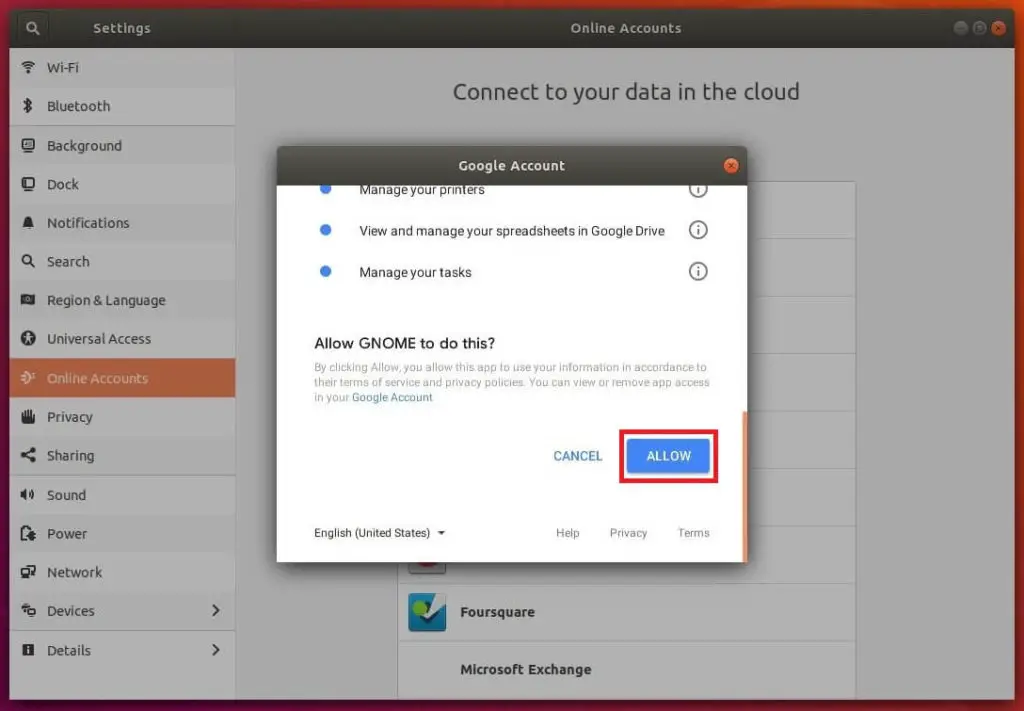
Task: Open Region & Language settings
Action: tap(122, 300)
